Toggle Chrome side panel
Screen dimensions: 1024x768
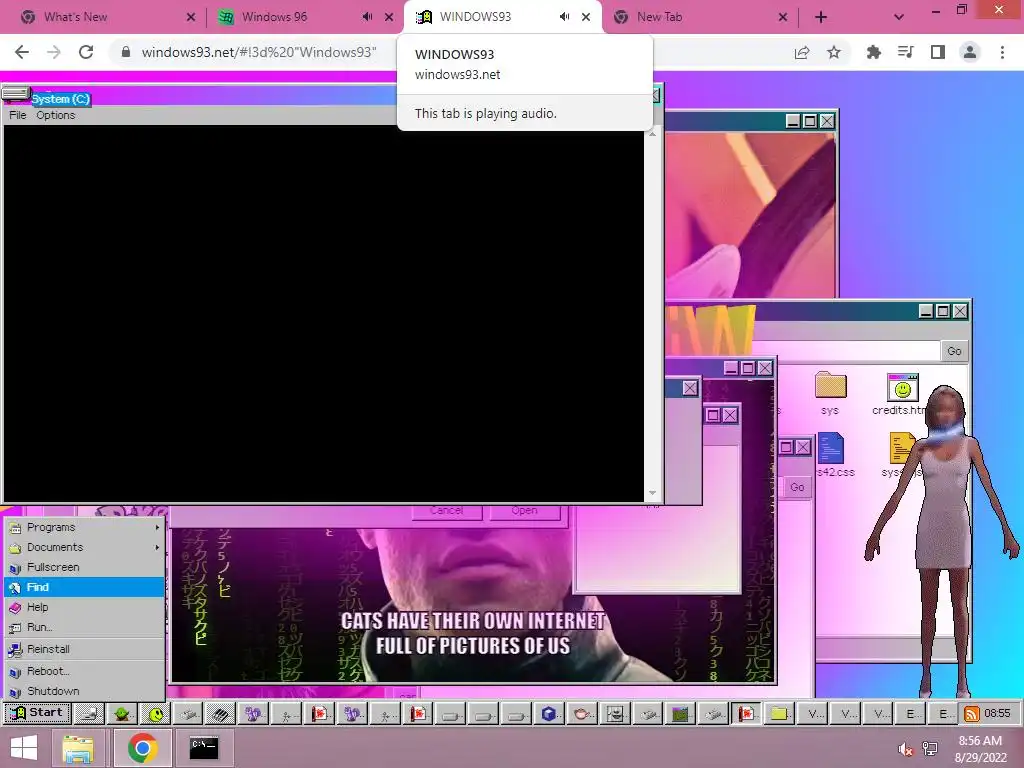[x=938, y=52]
